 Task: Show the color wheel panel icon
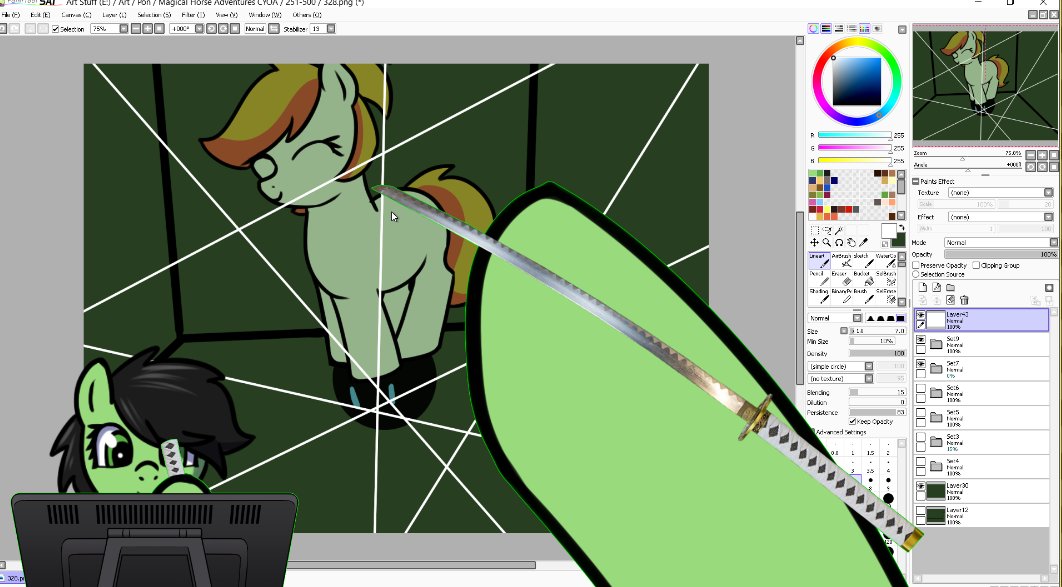(x=813, y=28)
